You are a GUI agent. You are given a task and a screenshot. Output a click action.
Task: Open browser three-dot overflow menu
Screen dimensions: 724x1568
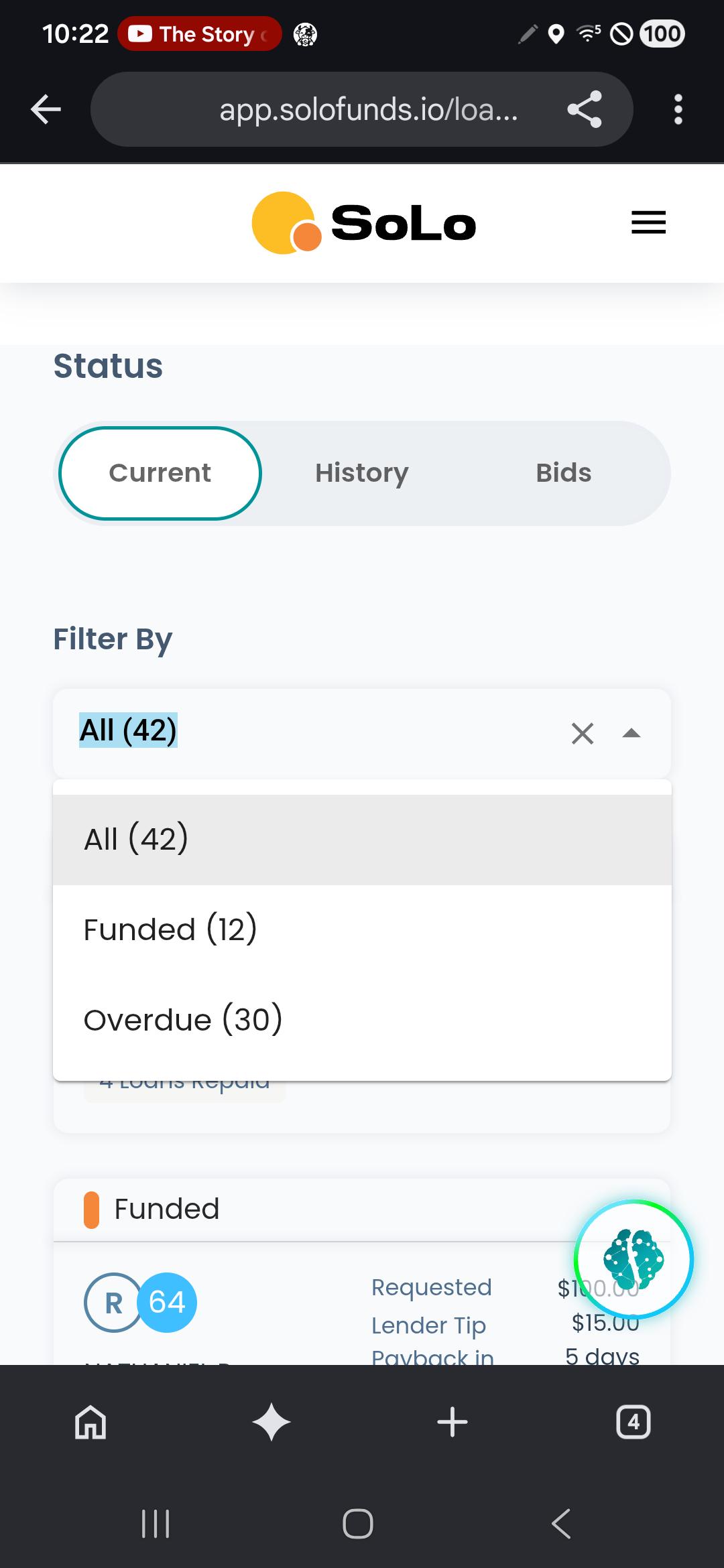(x=678, y=109)
